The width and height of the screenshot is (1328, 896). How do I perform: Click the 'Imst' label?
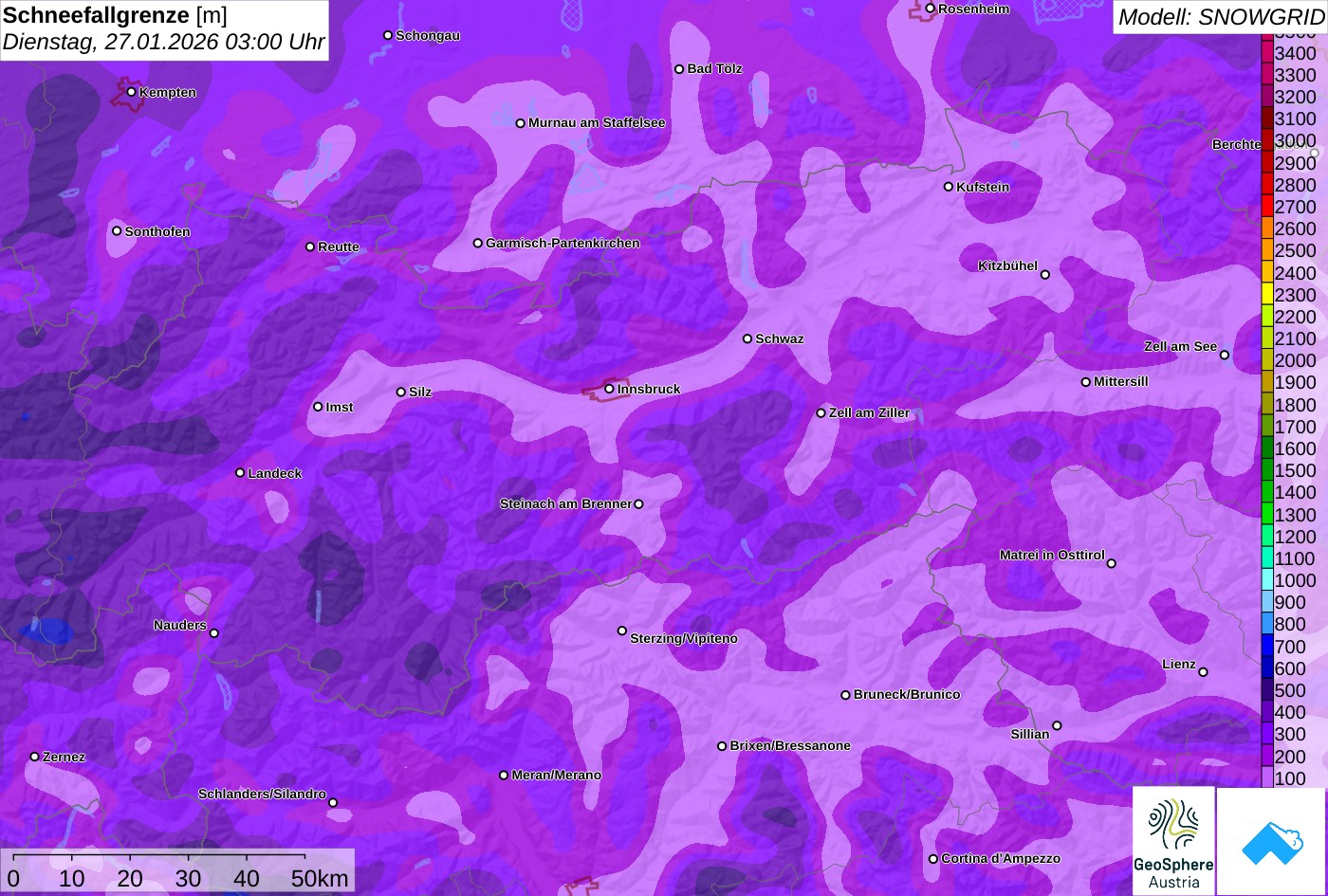click(340, 408)
